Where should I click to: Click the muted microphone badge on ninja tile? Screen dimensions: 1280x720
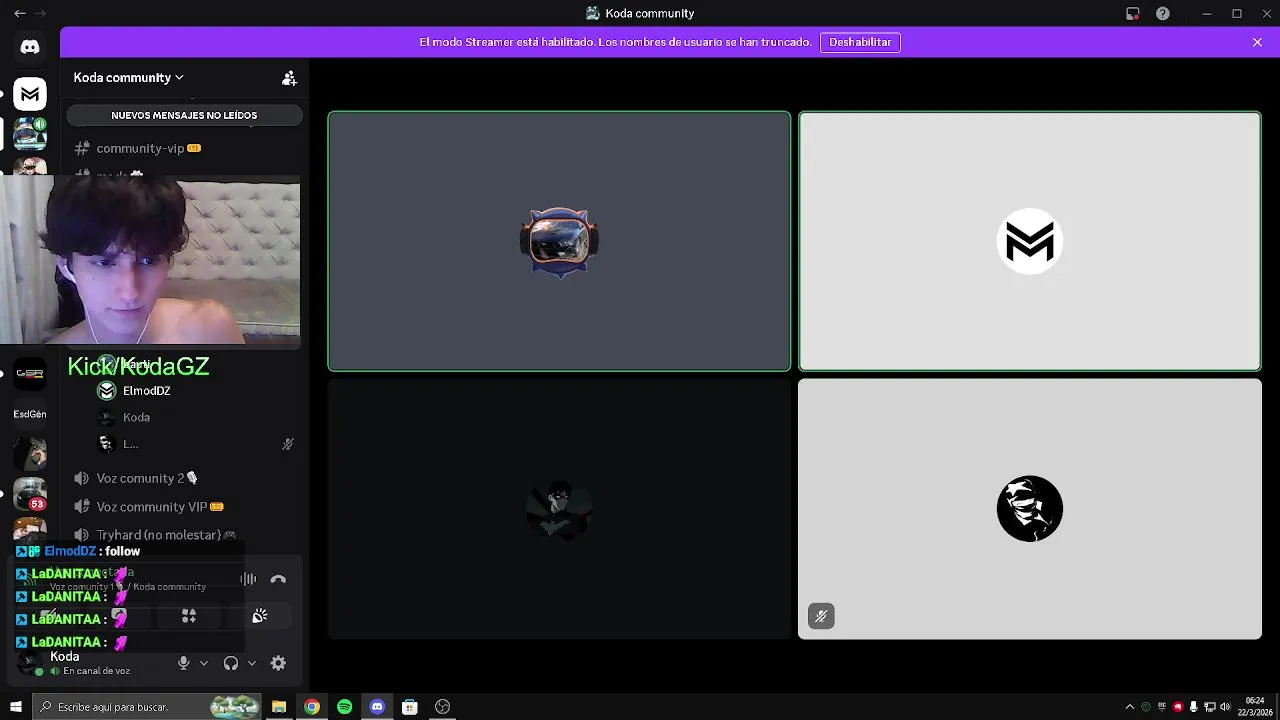click(x=821, y=616)
